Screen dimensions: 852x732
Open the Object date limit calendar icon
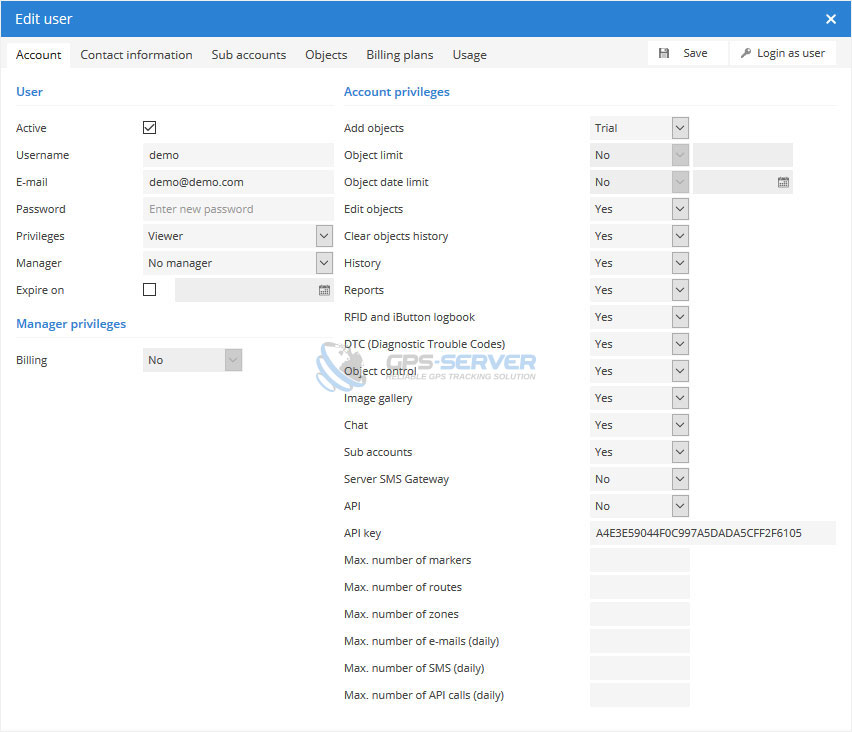tap(783, 182)
